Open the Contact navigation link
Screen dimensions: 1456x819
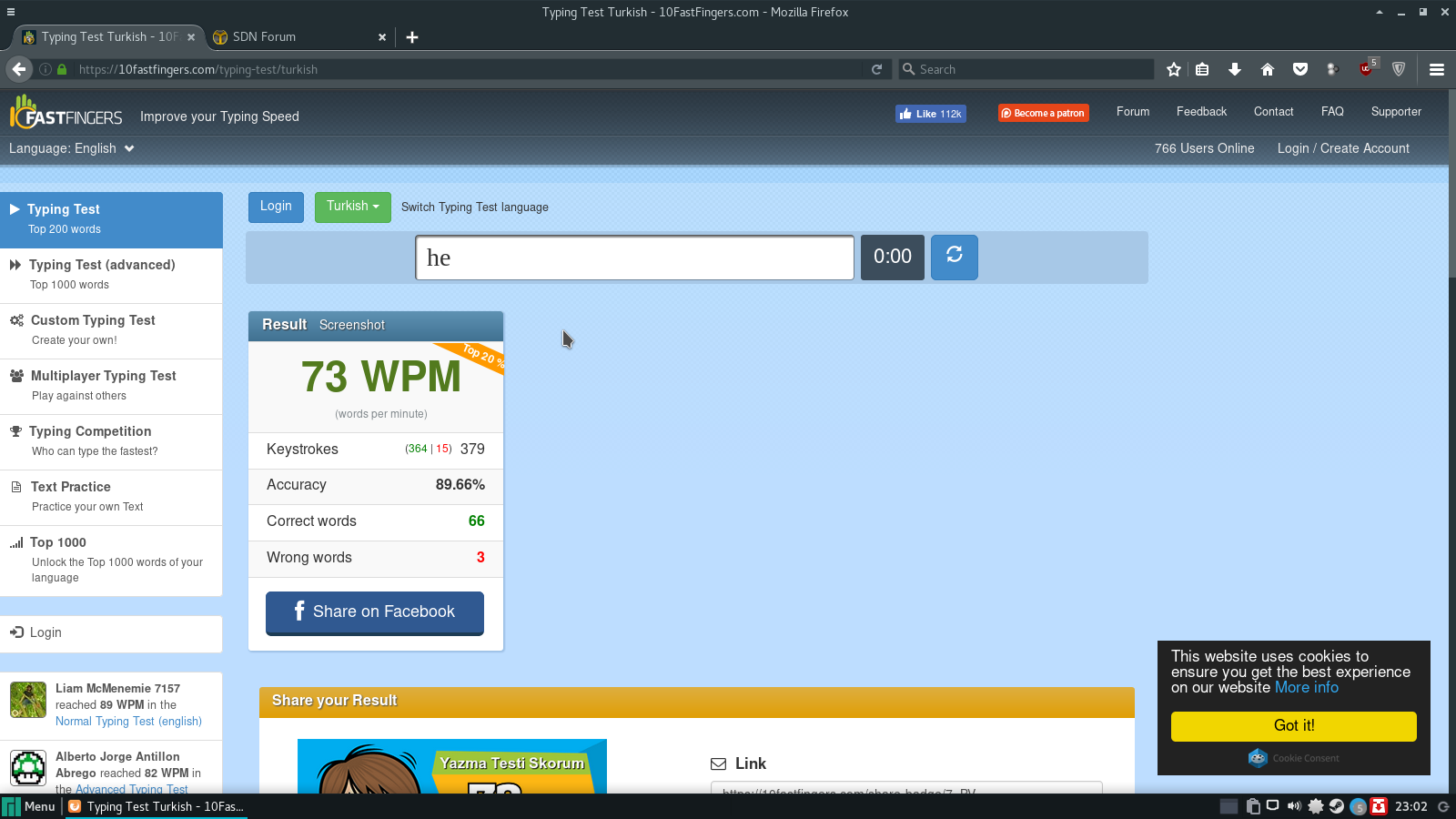(1273, 112)
